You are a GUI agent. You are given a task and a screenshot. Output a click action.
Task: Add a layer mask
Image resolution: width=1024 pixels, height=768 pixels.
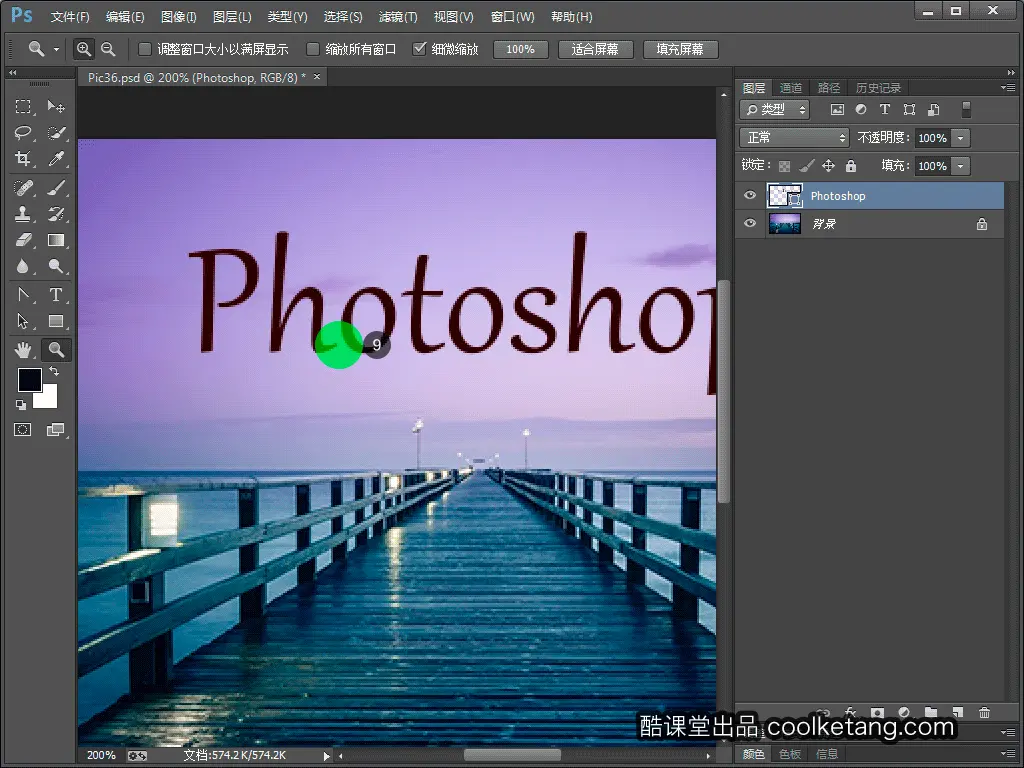[x=877, y=712]
